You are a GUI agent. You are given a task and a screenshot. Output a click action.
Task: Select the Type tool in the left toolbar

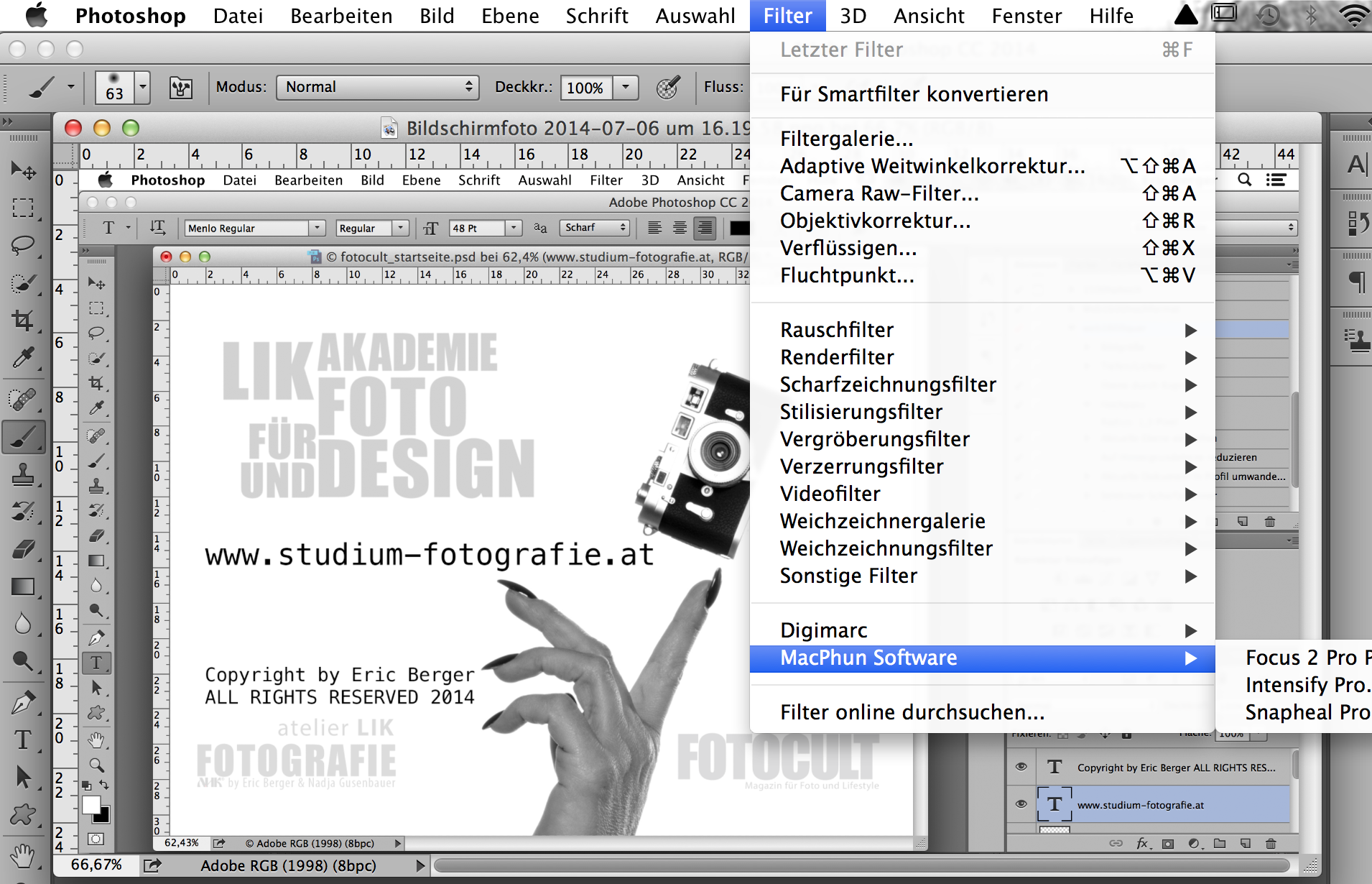pyautogui.click(x=24, y=740)
